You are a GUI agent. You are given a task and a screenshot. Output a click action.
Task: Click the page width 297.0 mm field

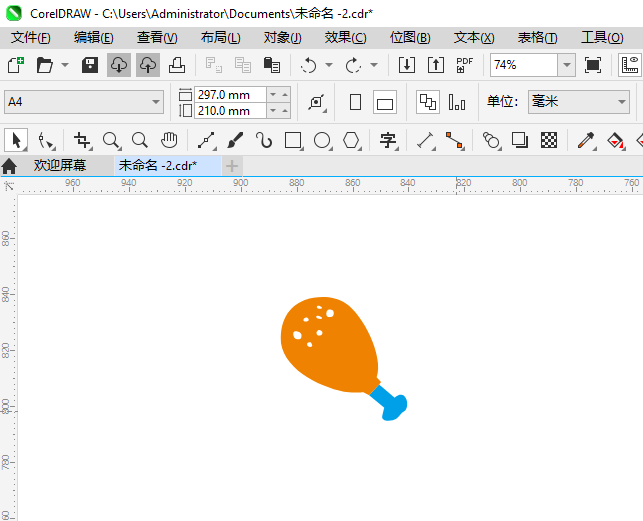(230, 95)
